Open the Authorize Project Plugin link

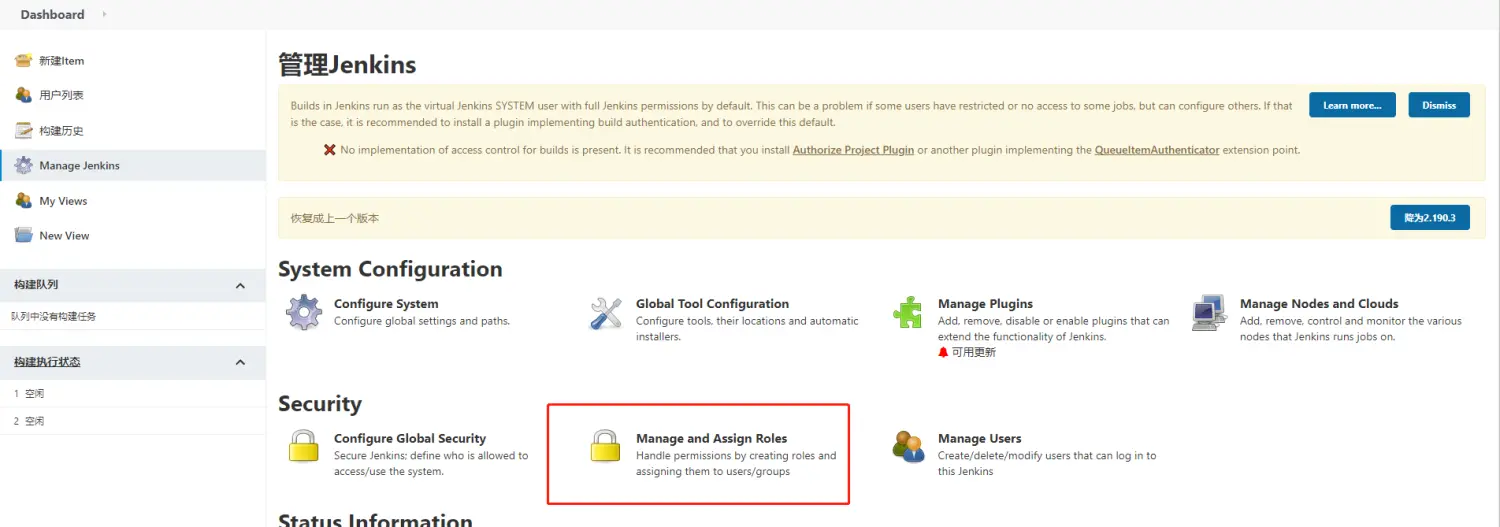[853, 150]
